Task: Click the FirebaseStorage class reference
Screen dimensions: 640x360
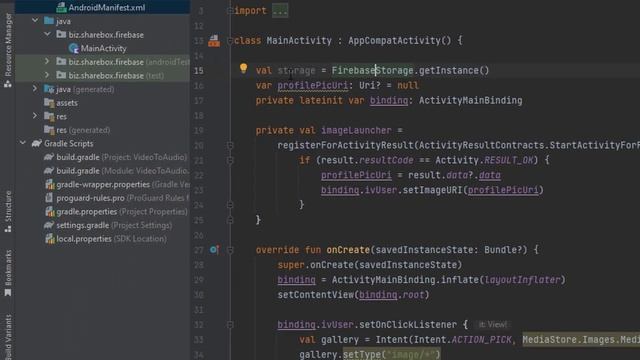Action: 372,70
